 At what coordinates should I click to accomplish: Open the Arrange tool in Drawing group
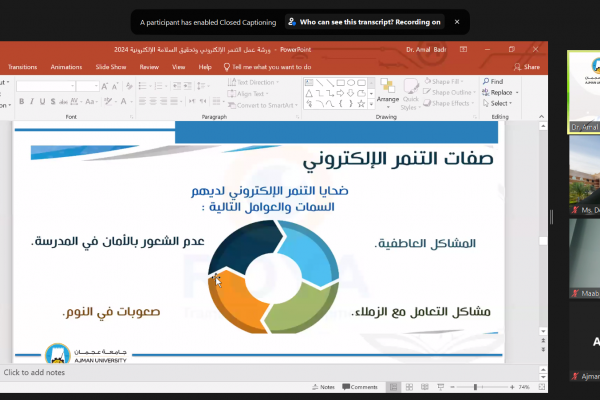tap(388, 92)
